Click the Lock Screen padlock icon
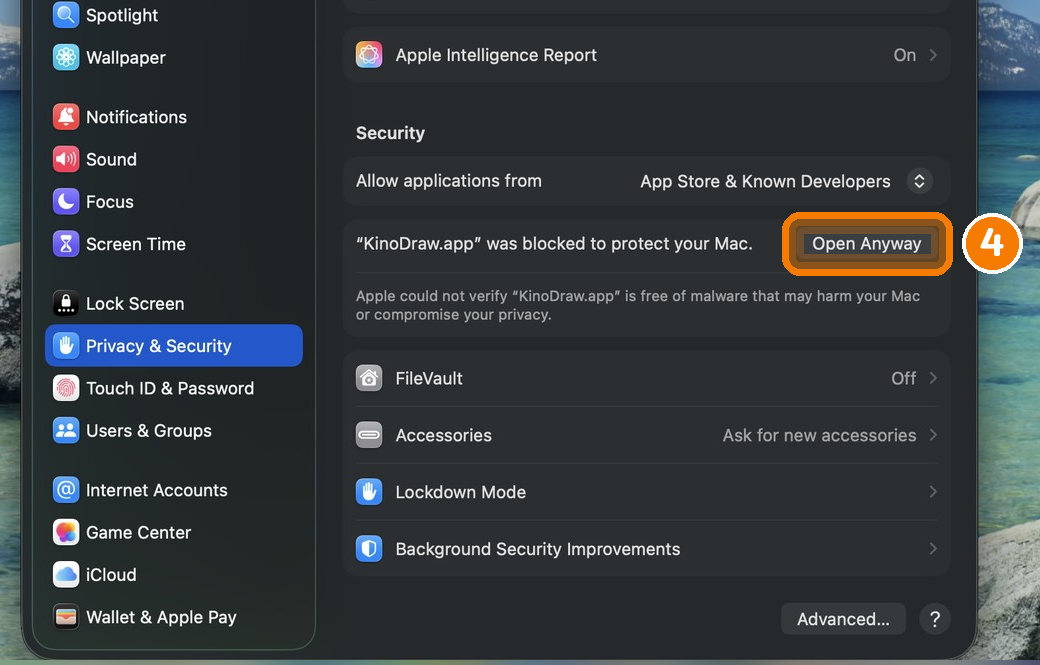Image resolution: width=1040 pixels, height=665 pixels. pos(66,304)
